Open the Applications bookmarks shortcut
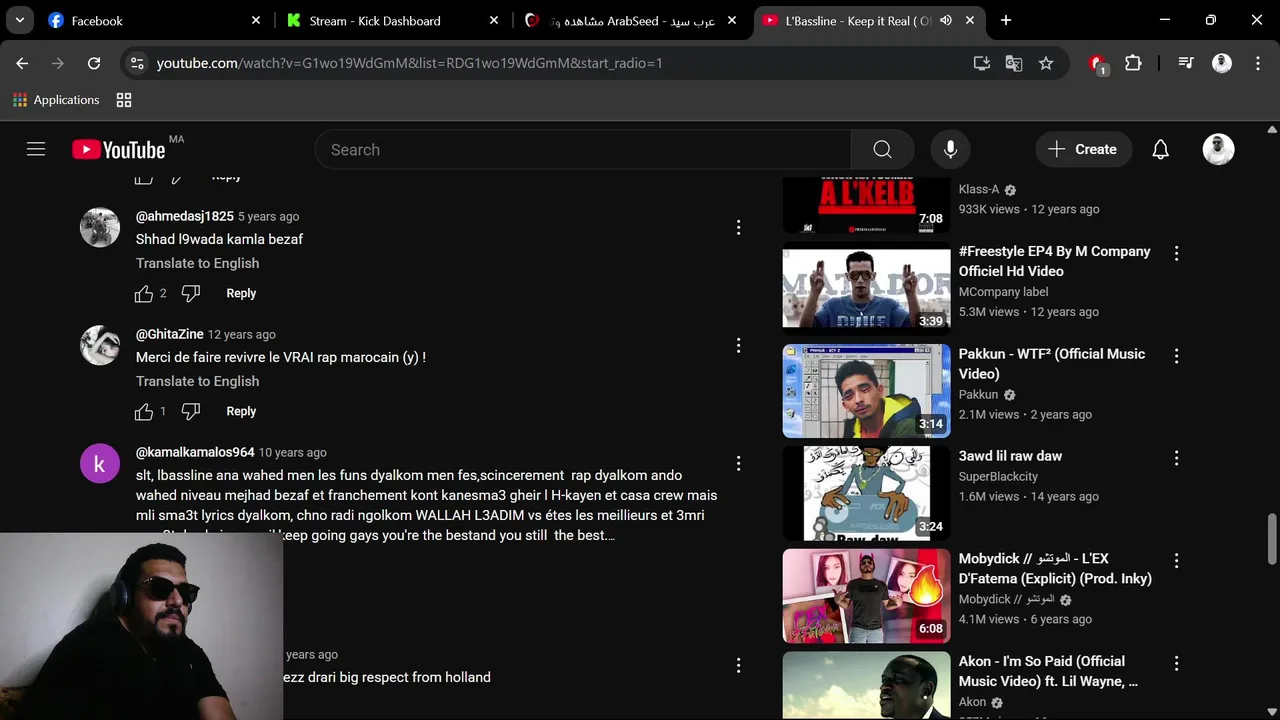Image resolution: width=1280 pixels, height=720 pixels. click(x=56, y=100)
